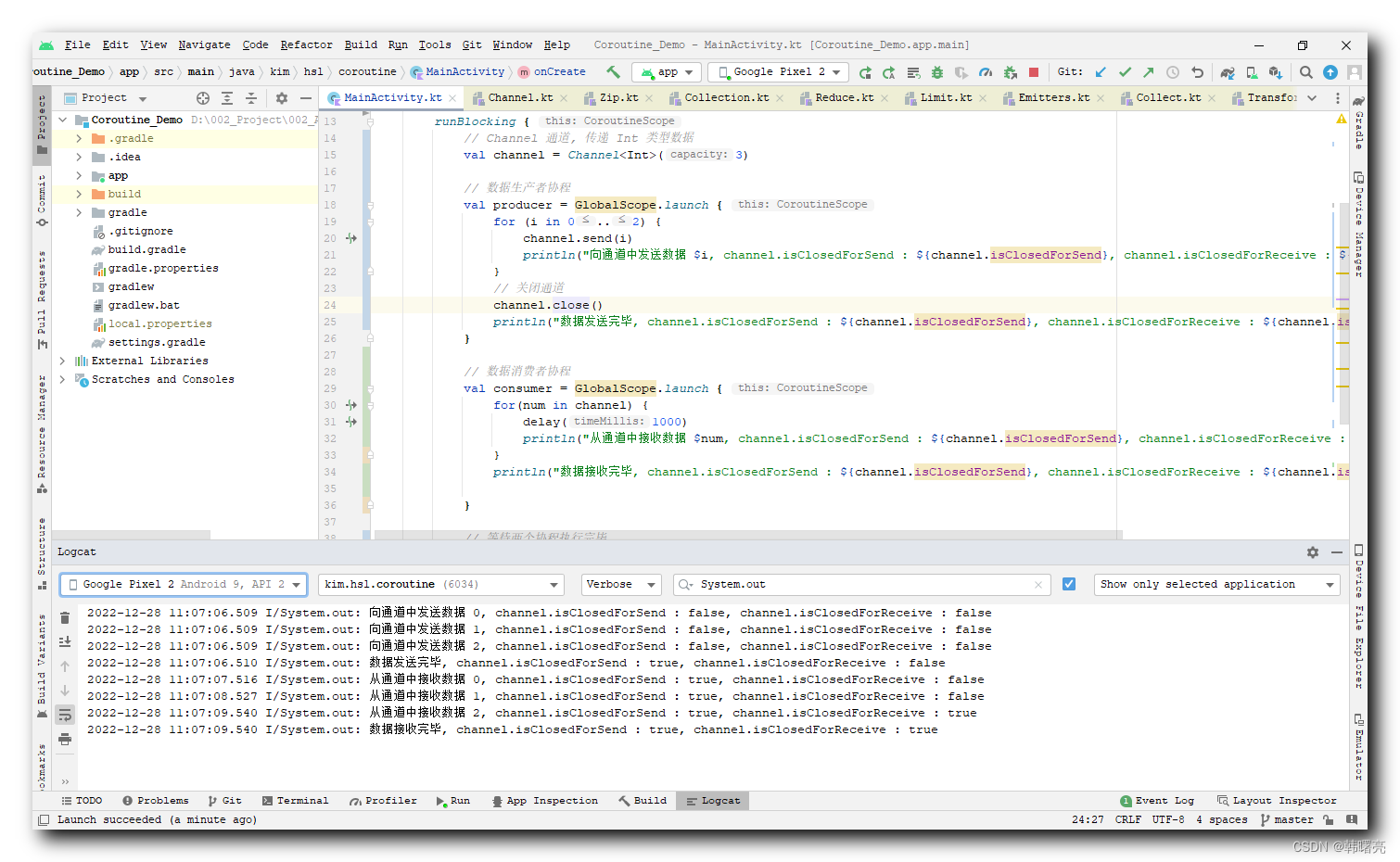Select settings.gradle in project tree
Viewport: 1400px width, 862px height.
[x=156, y=342]
